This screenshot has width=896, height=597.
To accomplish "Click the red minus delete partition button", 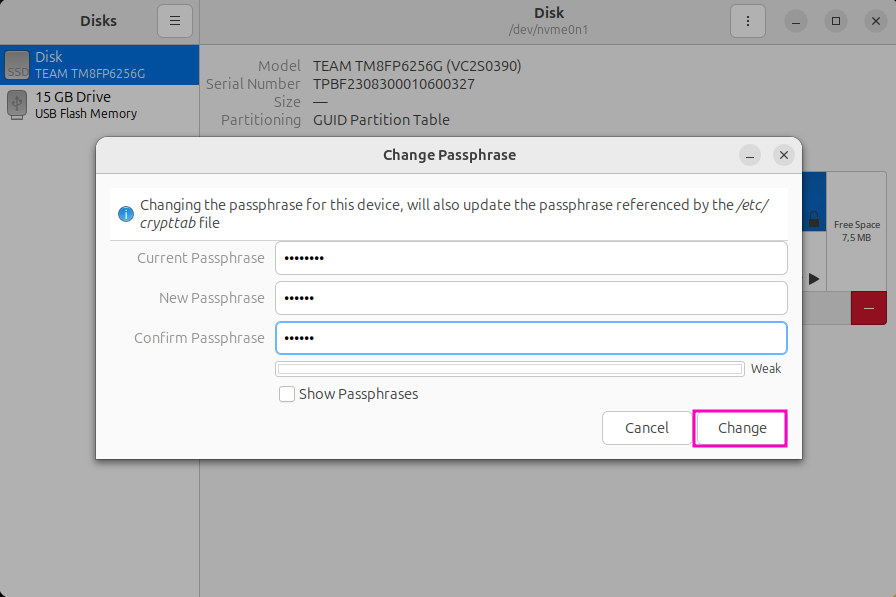I will [868, 308].
